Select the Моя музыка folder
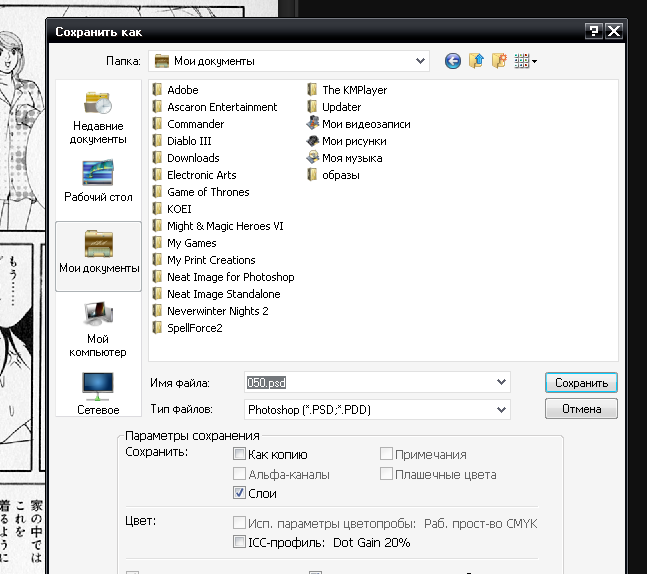The height and width of the screenshot is (574, 647). point(345,158)
